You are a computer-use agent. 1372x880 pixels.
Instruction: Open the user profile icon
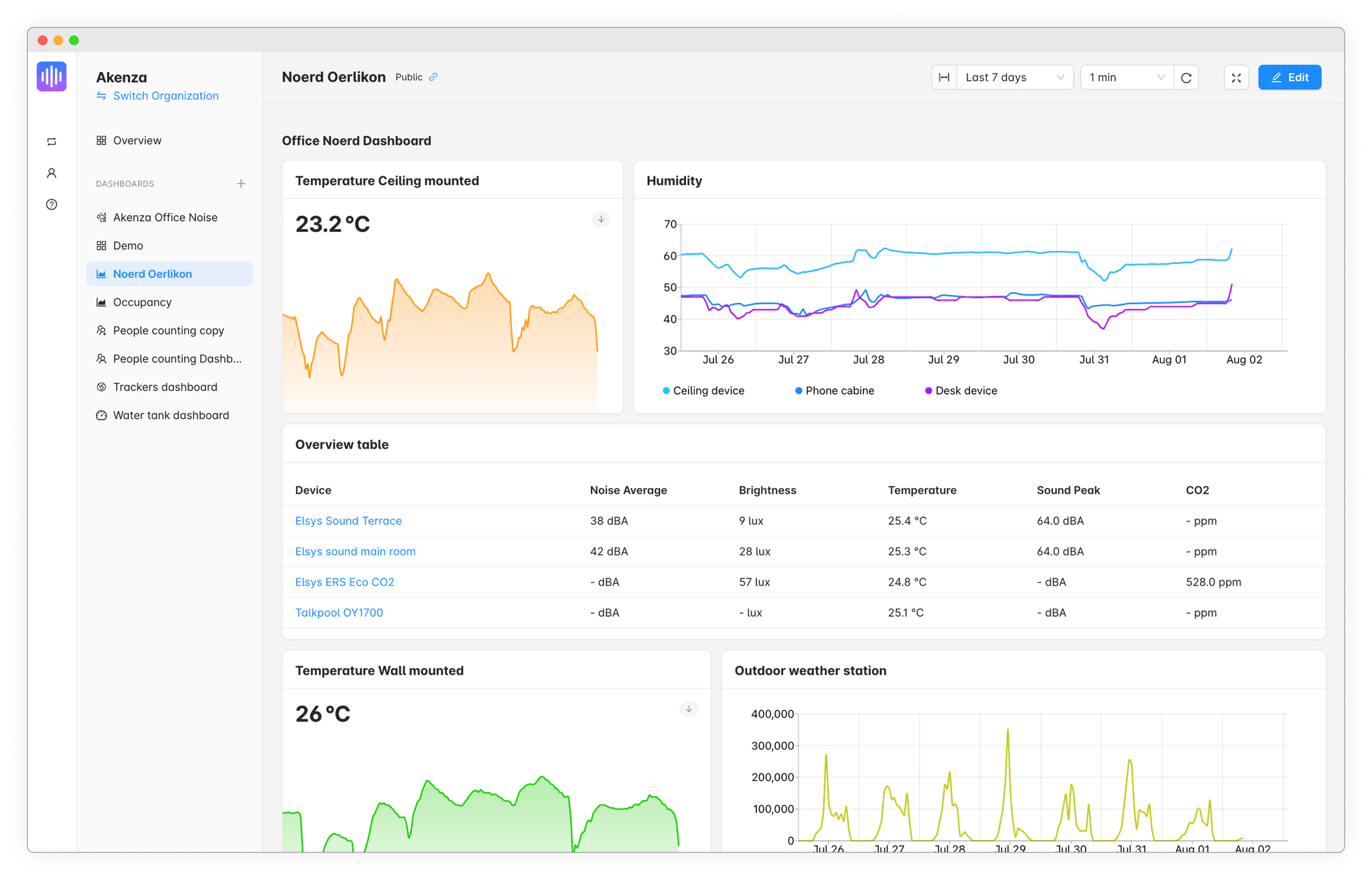52,173
